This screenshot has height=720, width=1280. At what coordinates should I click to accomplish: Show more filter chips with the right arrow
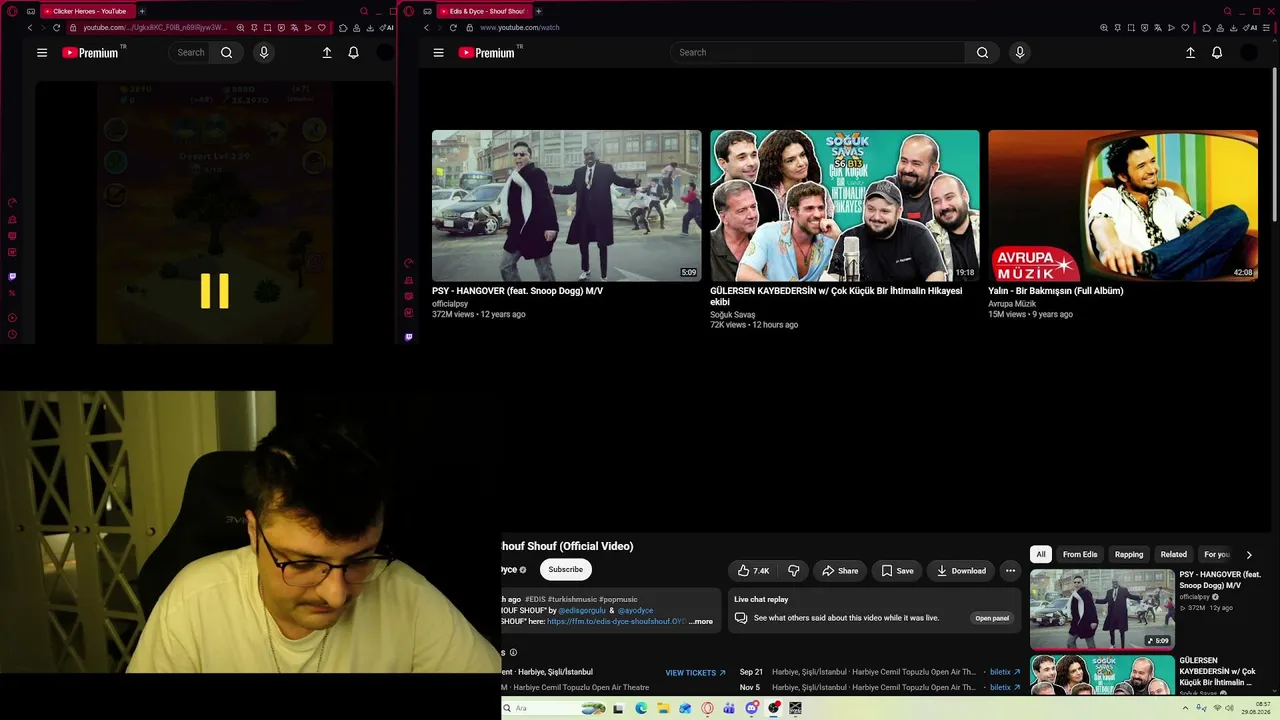pyautogui.click(x=1249, y=555)
